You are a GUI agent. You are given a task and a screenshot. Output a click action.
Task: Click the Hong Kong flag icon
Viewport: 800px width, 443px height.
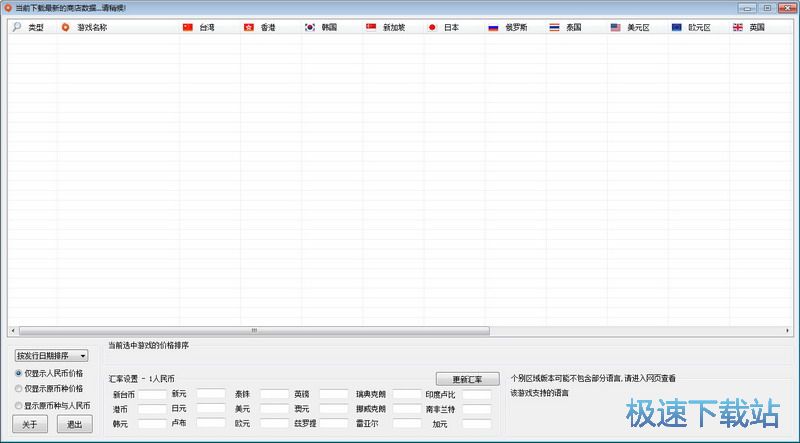(x=248, y=27)
